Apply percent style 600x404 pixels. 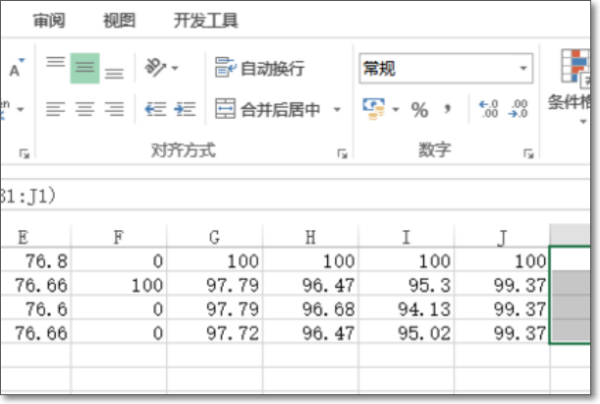(x=420, y=110)
